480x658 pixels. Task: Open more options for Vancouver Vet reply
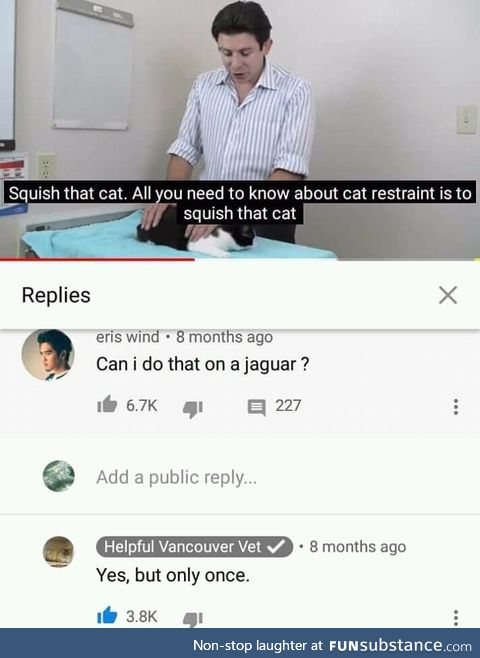(x=456, y=618)
